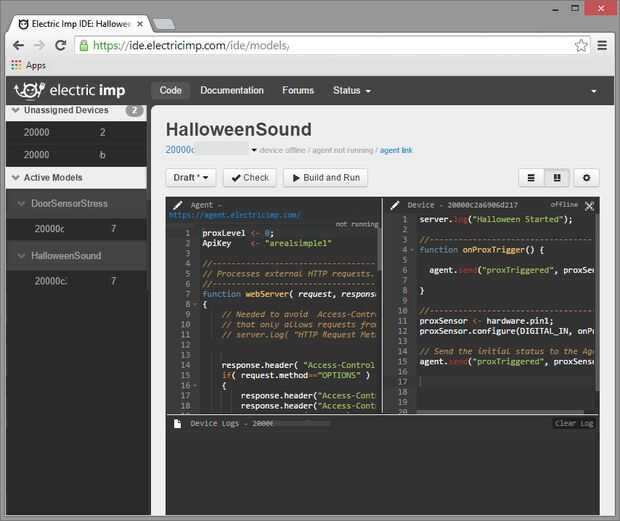Open the Documentation nav item
Viewport: 620px width, 521px height.
(x=232, y=91)
